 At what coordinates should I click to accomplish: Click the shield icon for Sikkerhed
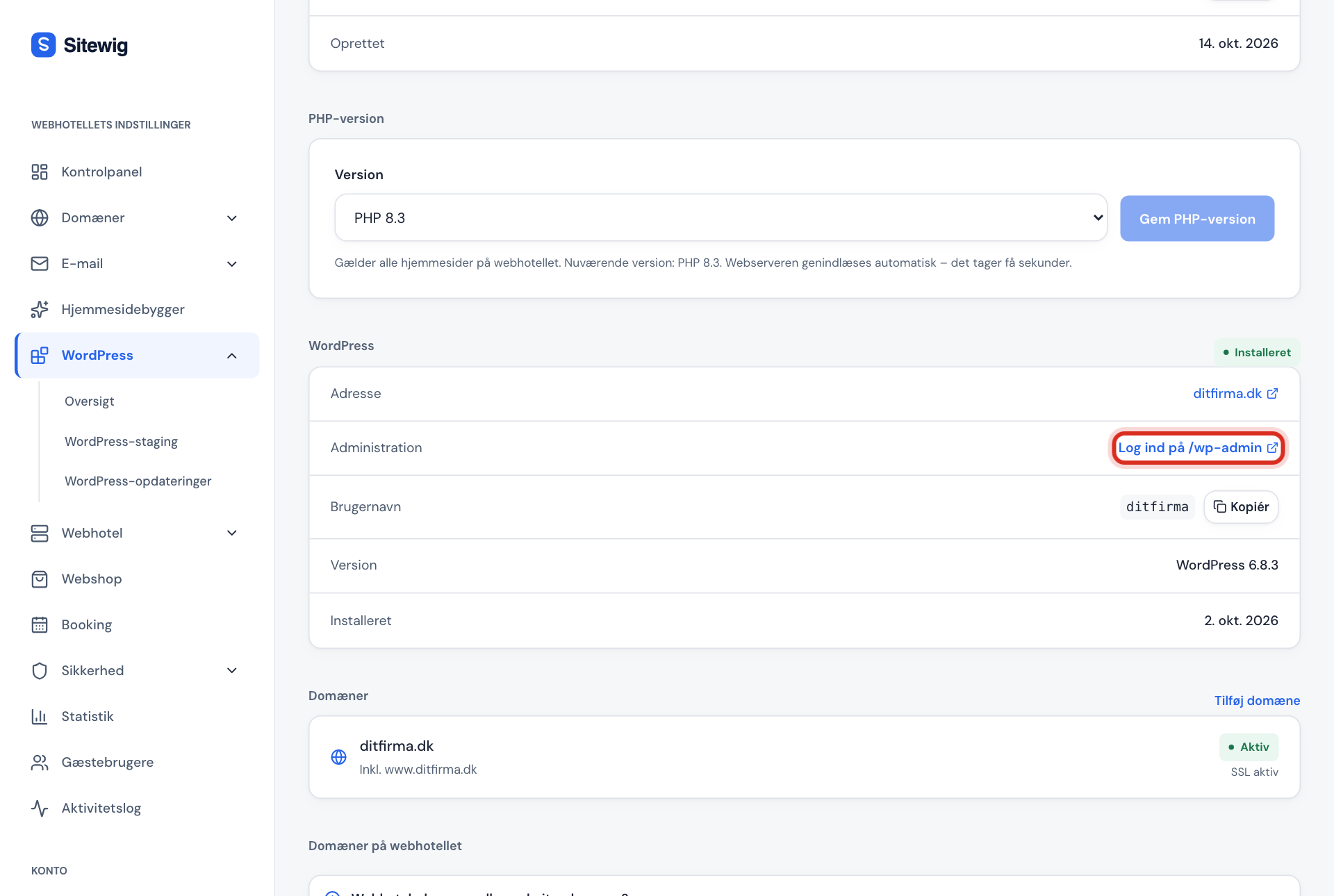40,670
